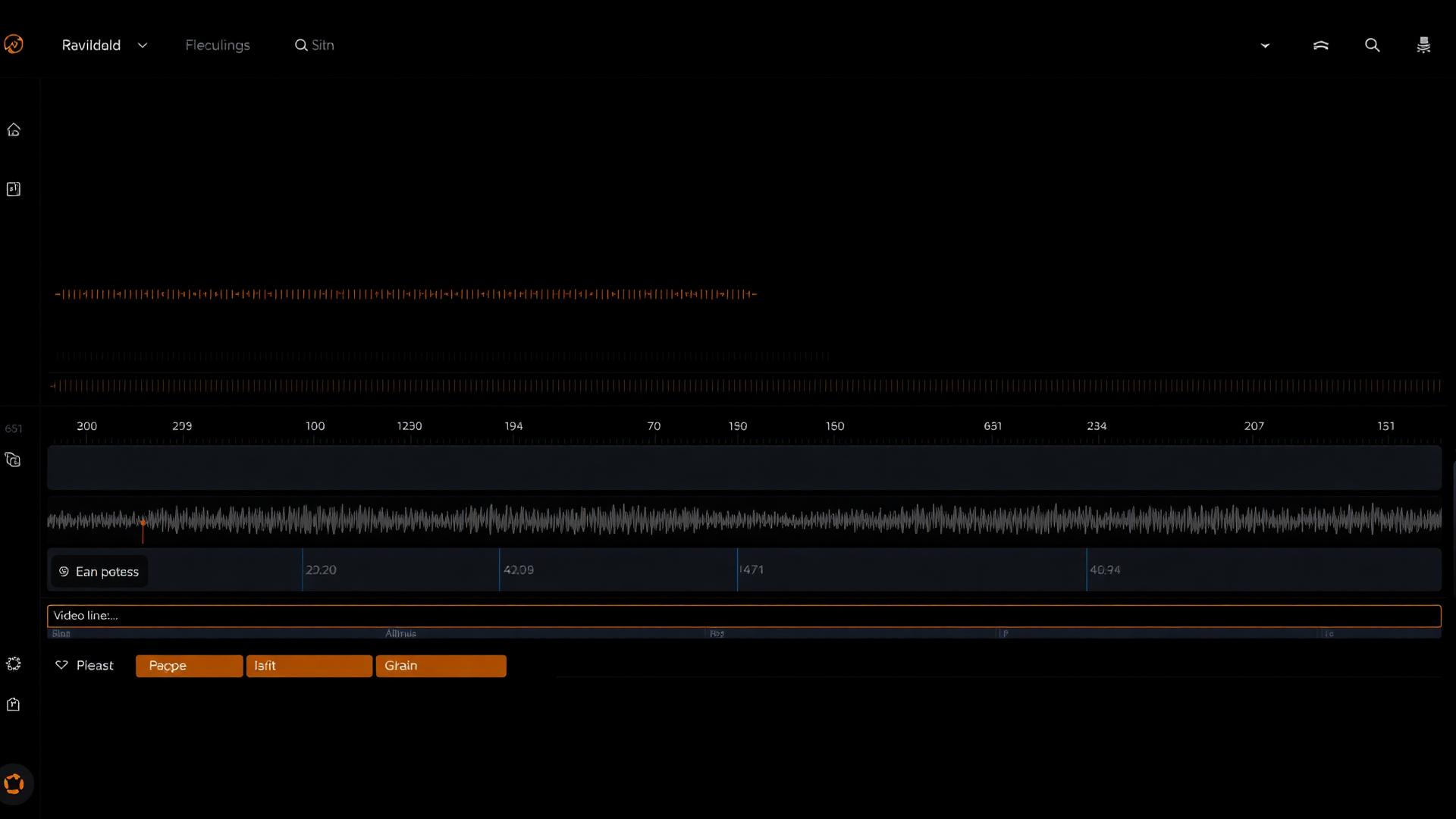Image resolution: width=1456 pixels, height=819 pixels.
Task: Open the user profile icon at top right
Action: tap(1424, 45)
